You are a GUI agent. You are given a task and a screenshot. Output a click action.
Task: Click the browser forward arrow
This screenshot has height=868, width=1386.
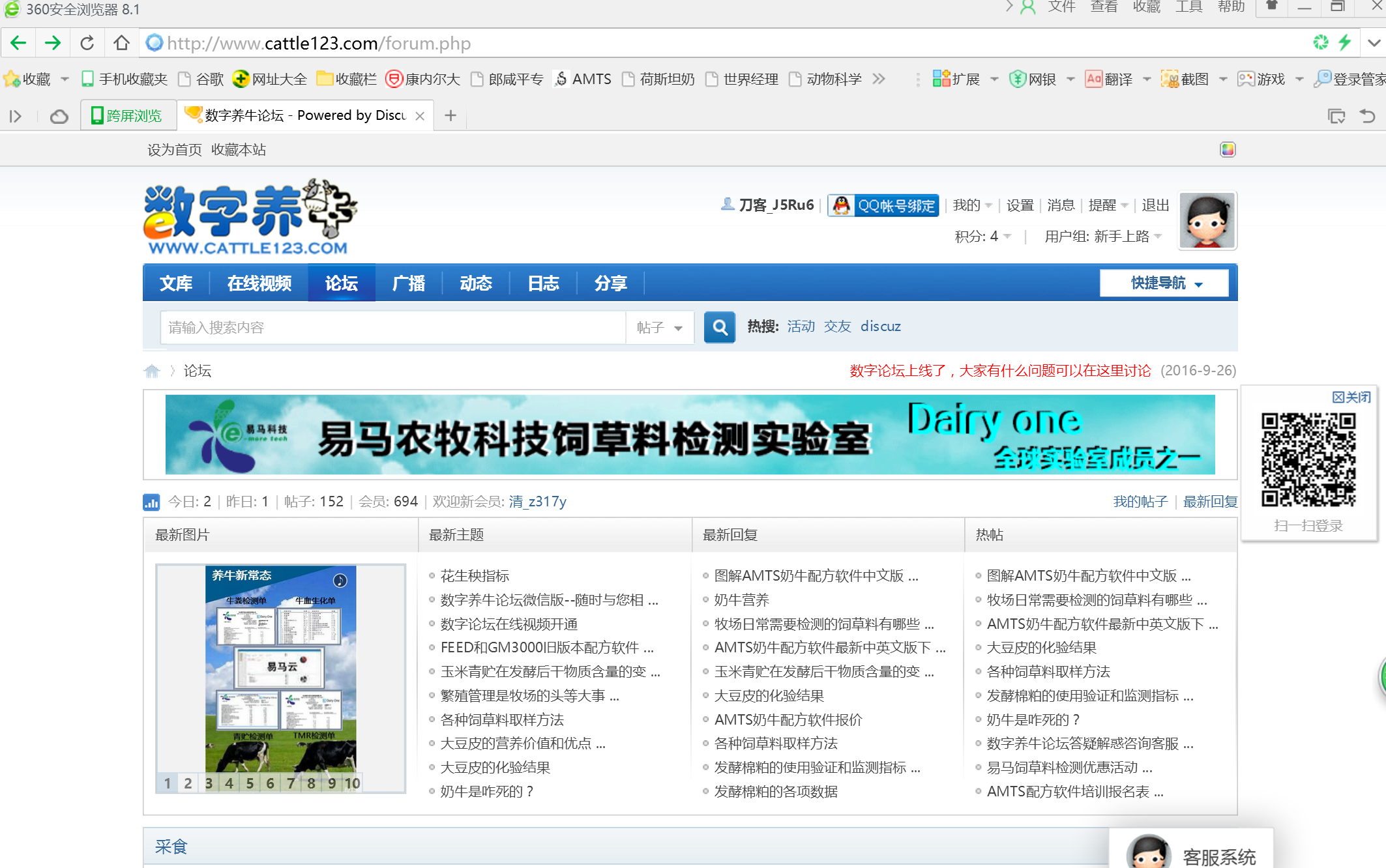coord(53,44)
